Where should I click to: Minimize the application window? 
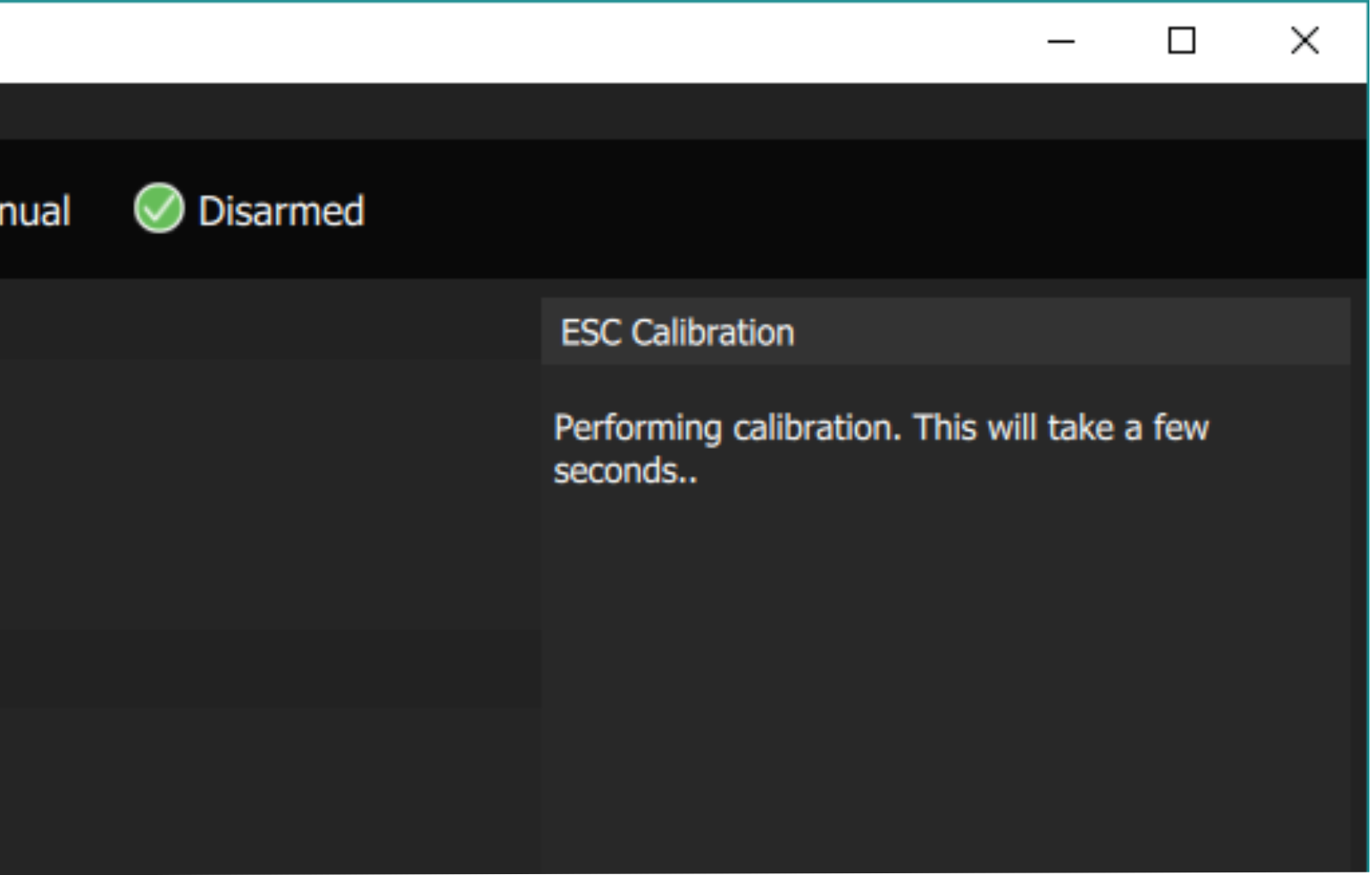1062,42
